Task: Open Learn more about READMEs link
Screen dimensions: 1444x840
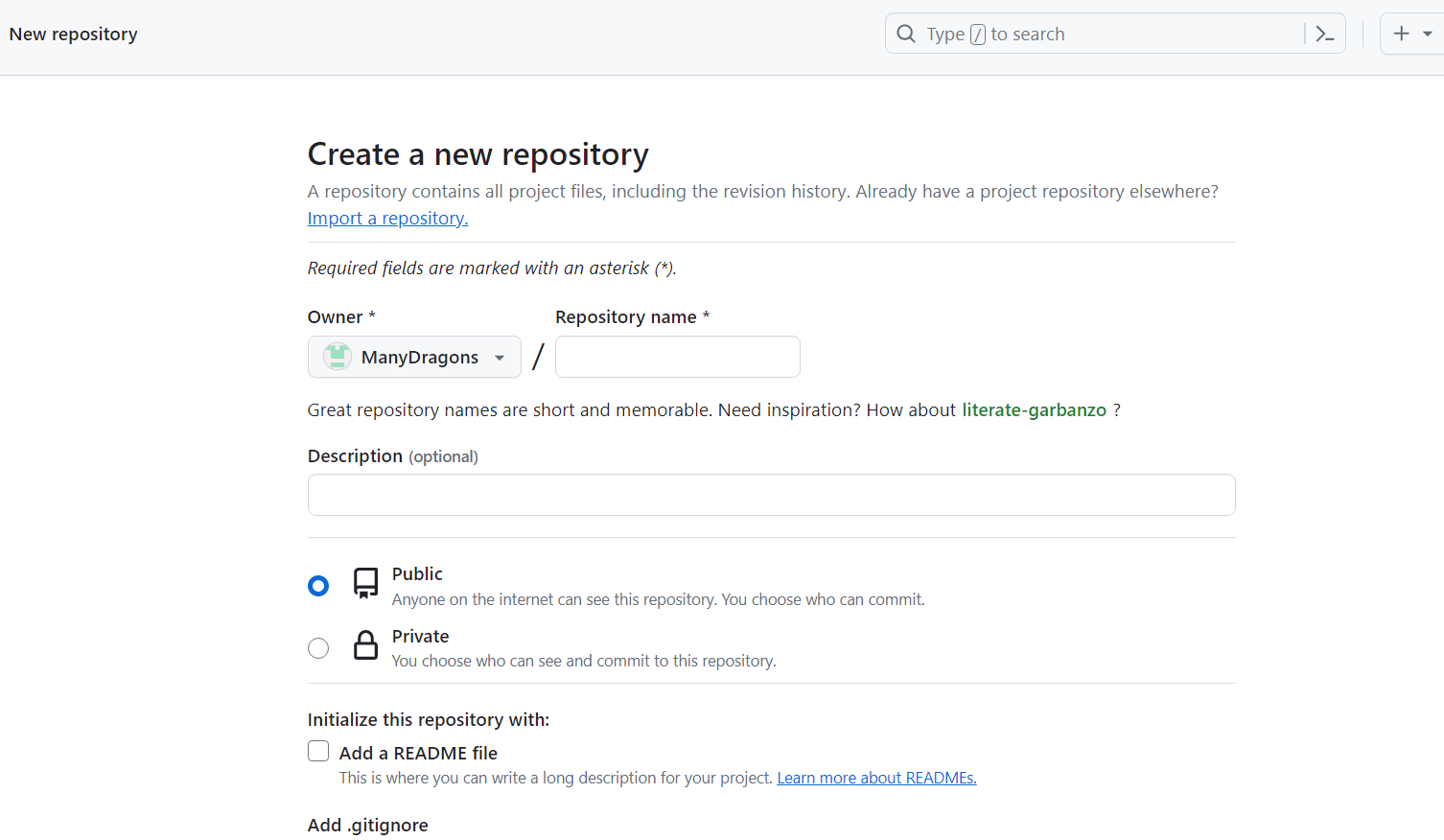Action: click(x=876, y=778)
